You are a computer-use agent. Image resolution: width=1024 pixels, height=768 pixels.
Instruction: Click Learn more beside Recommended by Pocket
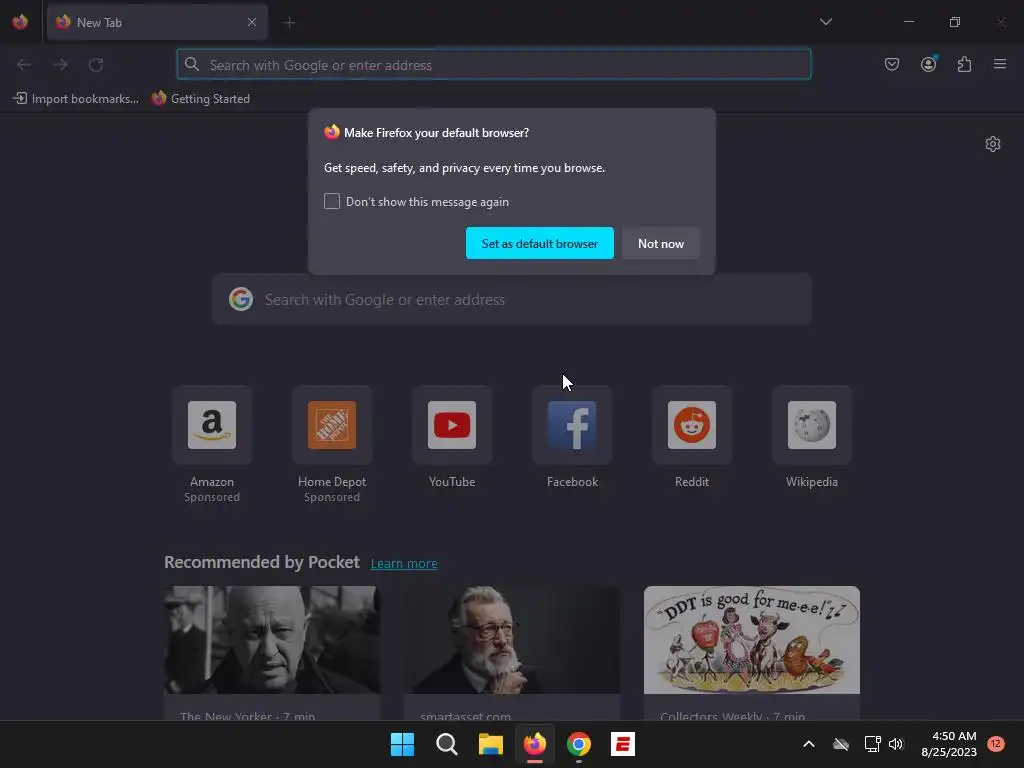(404, 564)
